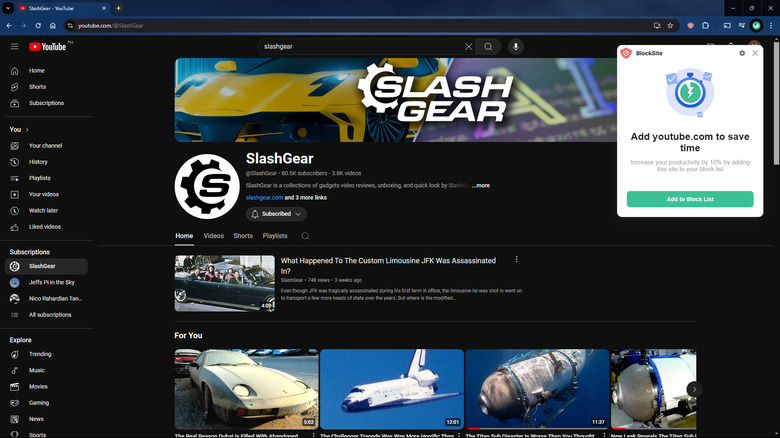Click the search input containing slashgear
Image resolution: width=780 pixels, height=438 pixels.
[x=361, y=46]
